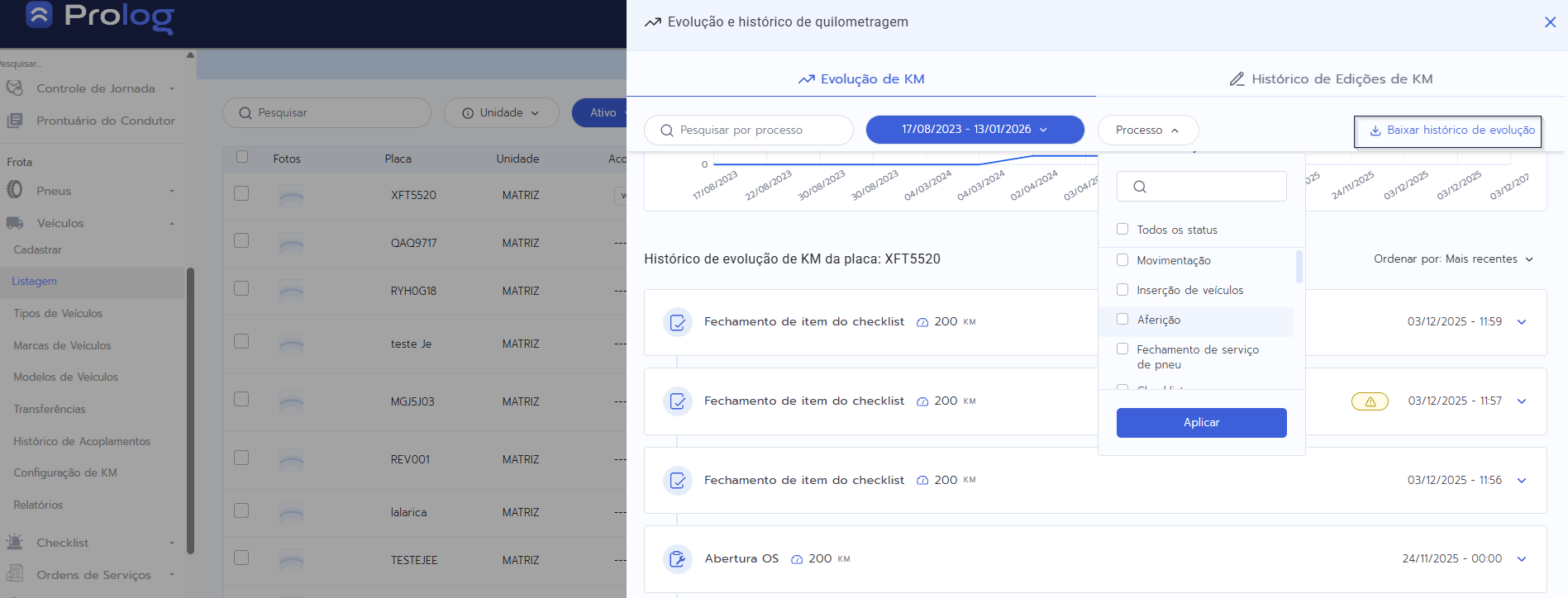Click the process filter list scrollbar
This screenshot has width=1568, height=598.
click(1299, 267)
